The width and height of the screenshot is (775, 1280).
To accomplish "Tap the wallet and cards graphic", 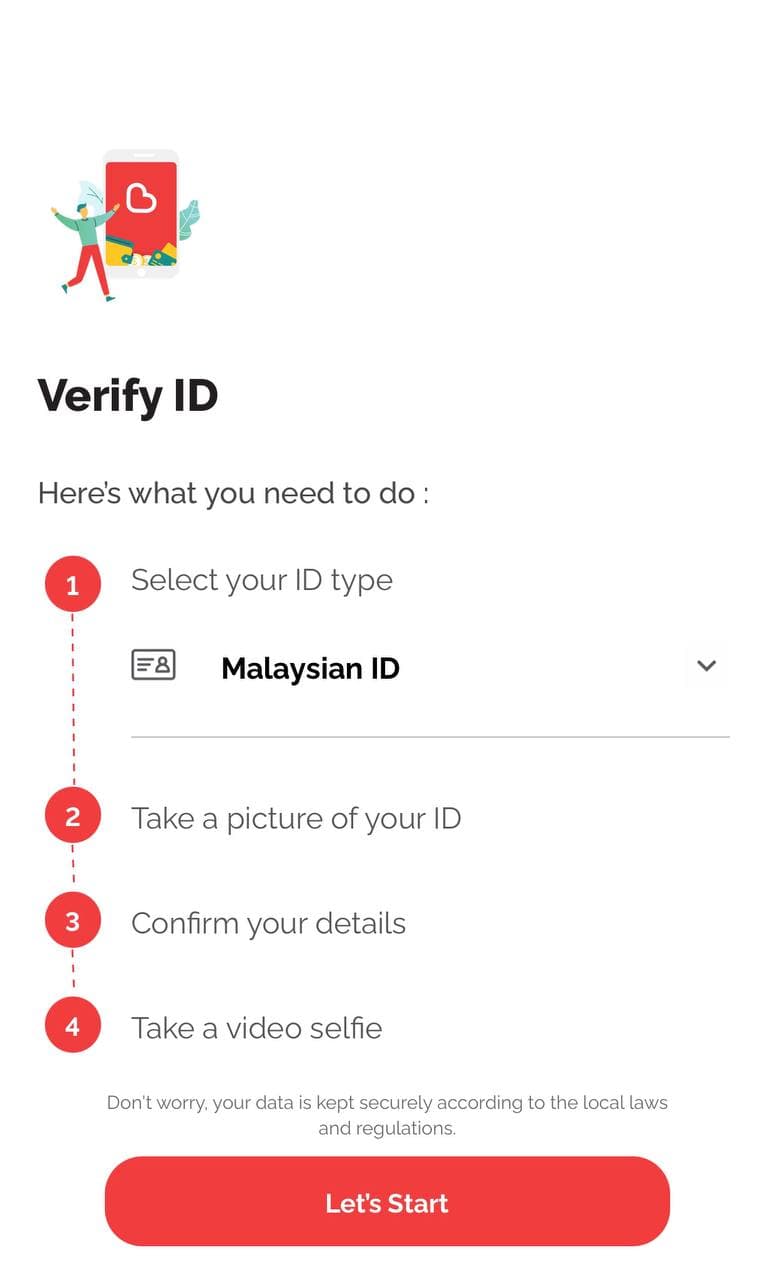I will click(141, 251).
